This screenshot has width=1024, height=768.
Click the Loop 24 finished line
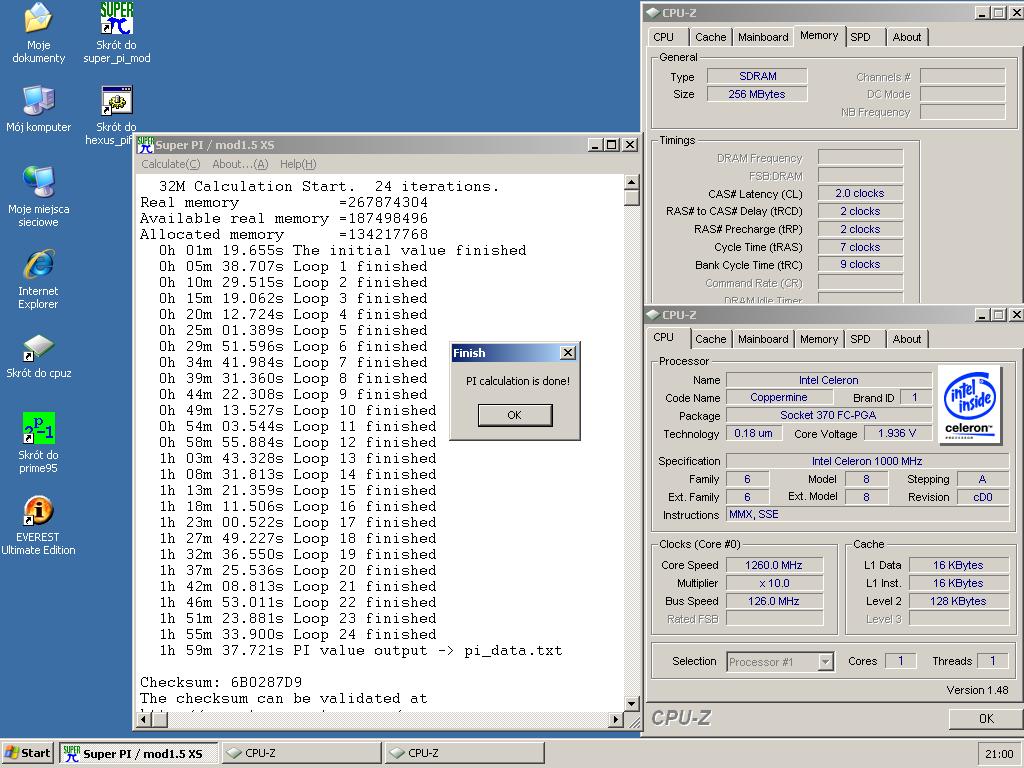point(298,634)
